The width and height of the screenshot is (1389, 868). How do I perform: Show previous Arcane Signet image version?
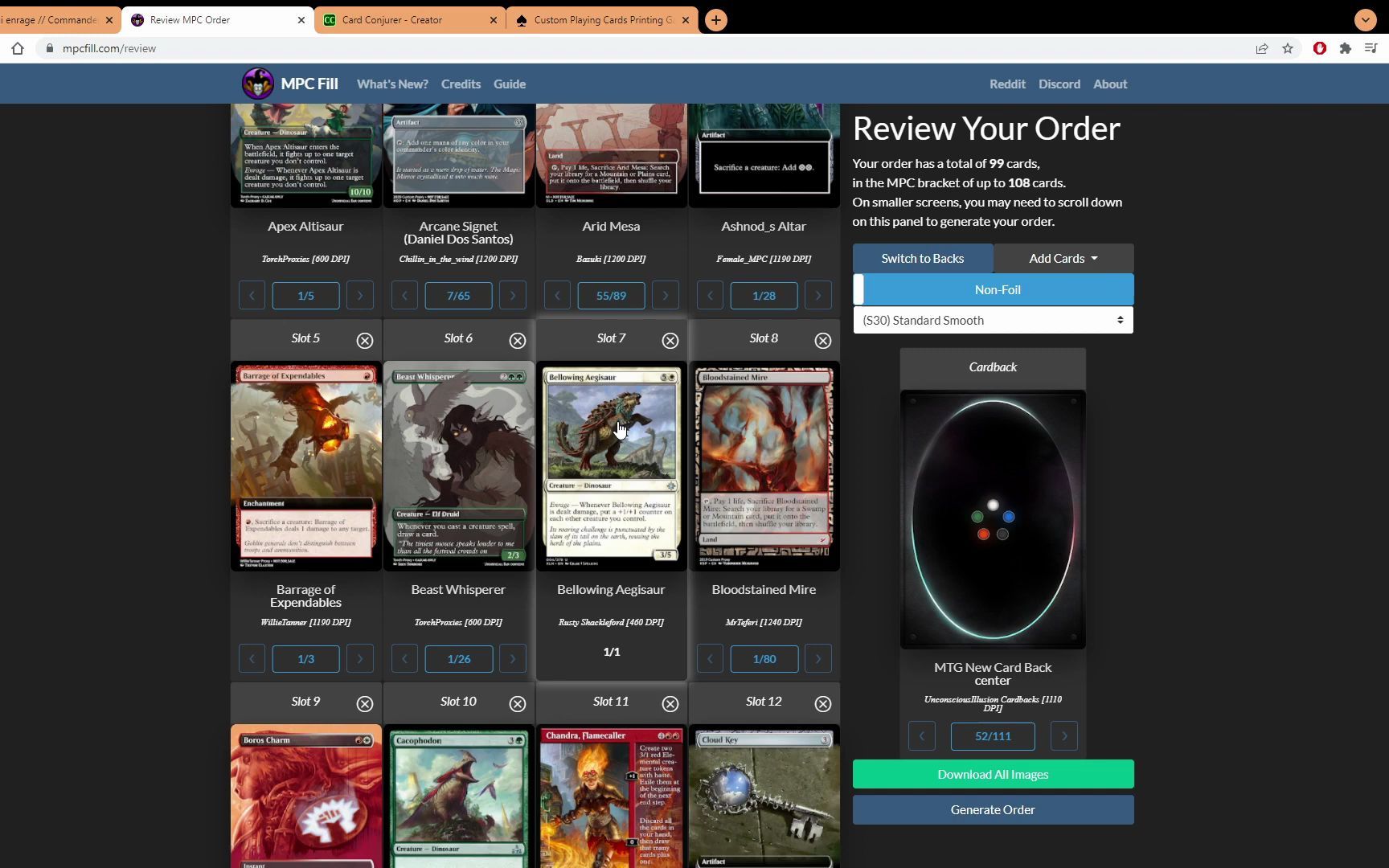(x=404, y=296)
